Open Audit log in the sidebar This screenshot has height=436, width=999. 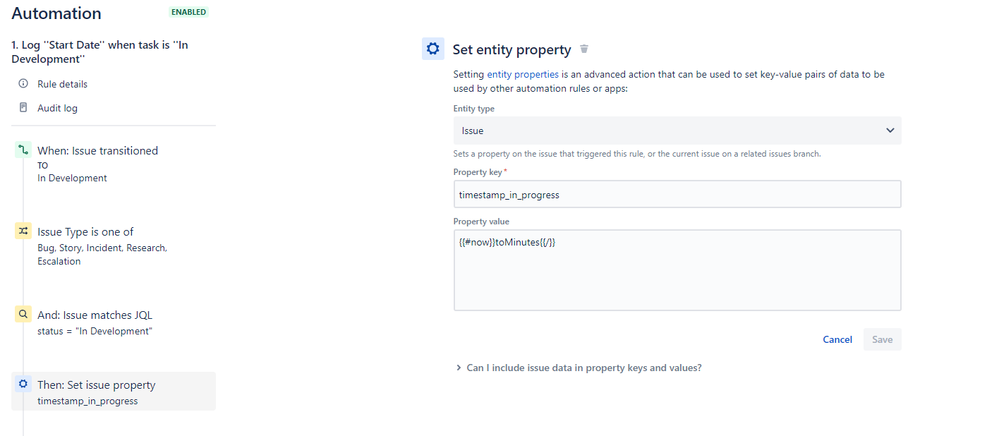(57, 108)
